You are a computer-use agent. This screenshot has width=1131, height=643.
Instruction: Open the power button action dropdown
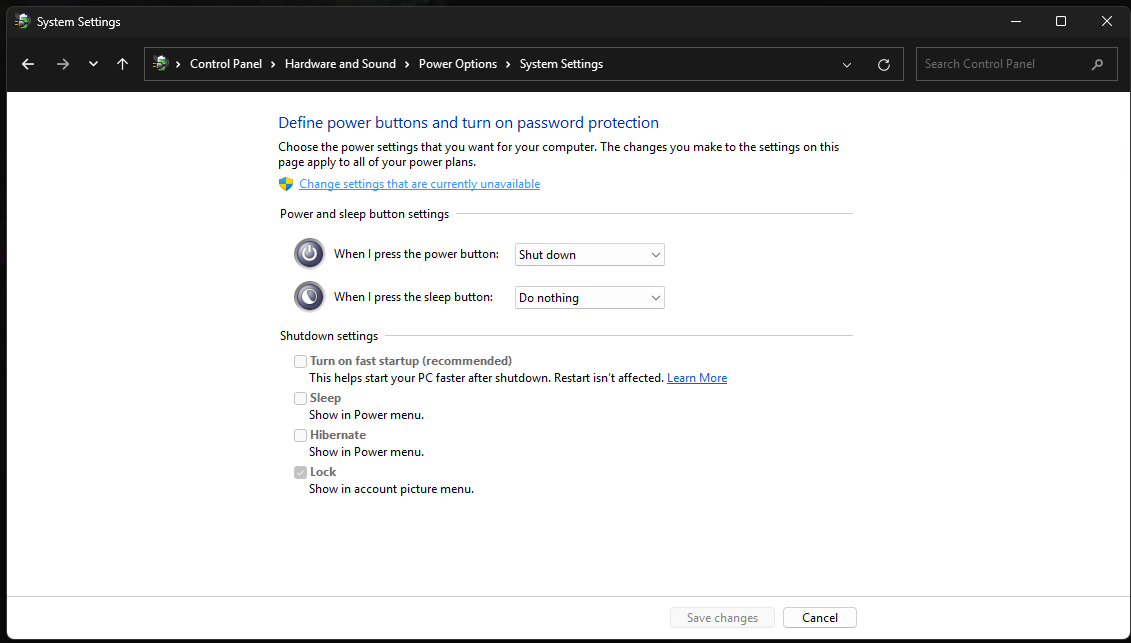[589, 255]
